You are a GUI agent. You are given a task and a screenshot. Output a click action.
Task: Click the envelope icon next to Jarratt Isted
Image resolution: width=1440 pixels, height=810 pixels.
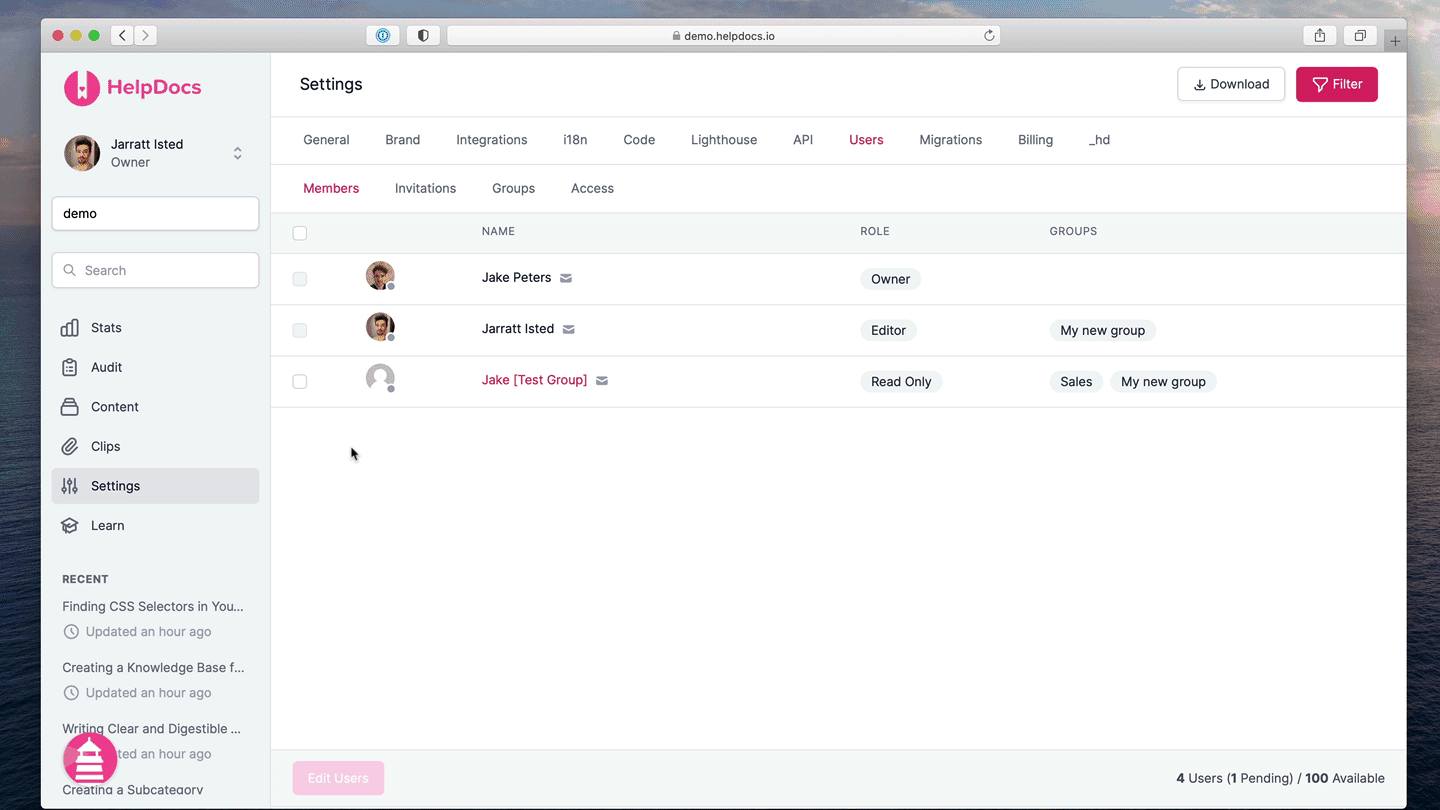569,329
